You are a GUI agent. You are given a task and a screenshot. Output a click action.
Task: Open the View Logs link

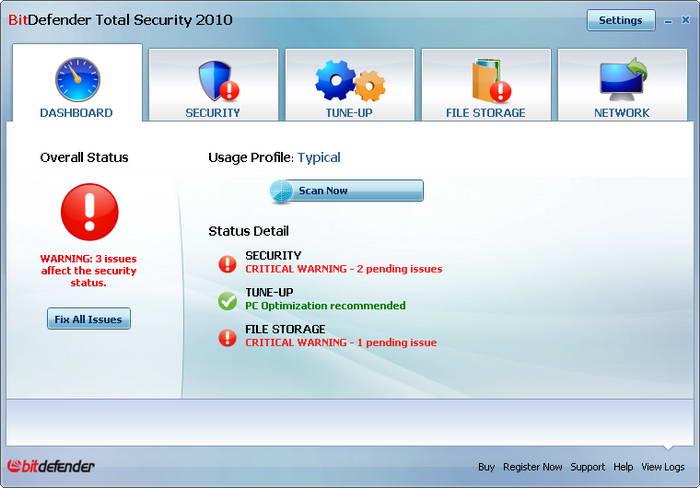663,467
